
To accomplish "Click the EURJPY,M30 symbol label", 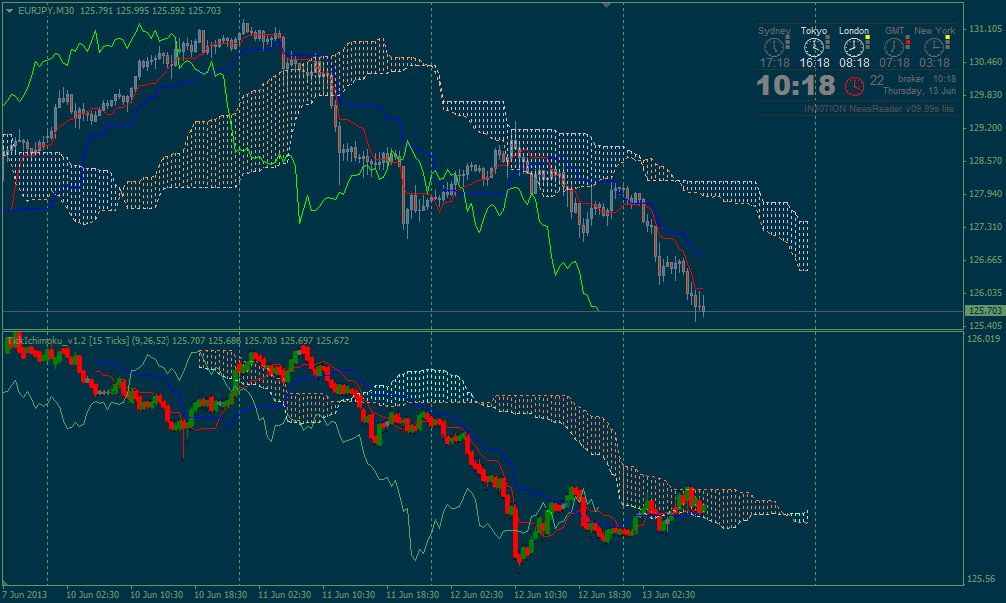I will click(x=46, y=11).
